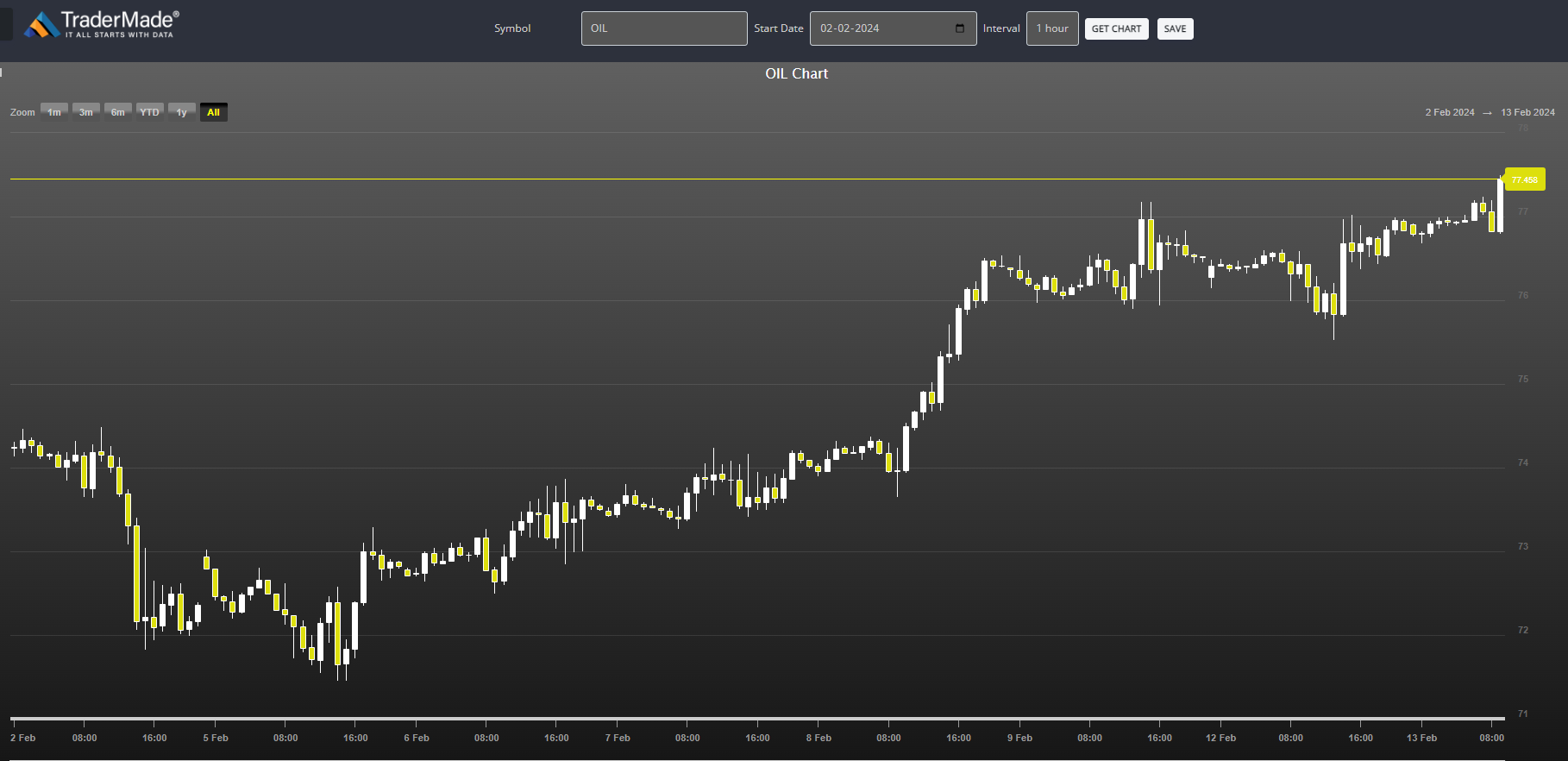Click the 13 Feb 2024 range end date
The image size is (1568, 761).
coord(1527,112)
